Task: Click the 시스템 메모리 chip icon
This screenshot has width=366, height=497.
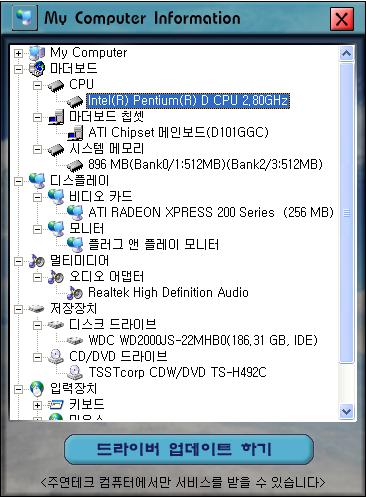Action: pyautogui.click(x=56, y=149)
